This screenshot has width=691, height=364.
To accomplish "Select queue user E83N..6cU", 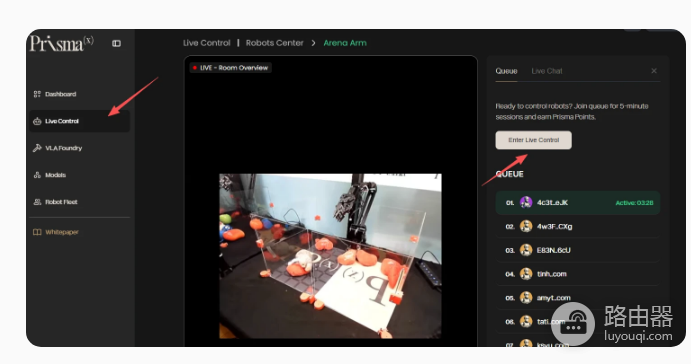I will 578,250.
